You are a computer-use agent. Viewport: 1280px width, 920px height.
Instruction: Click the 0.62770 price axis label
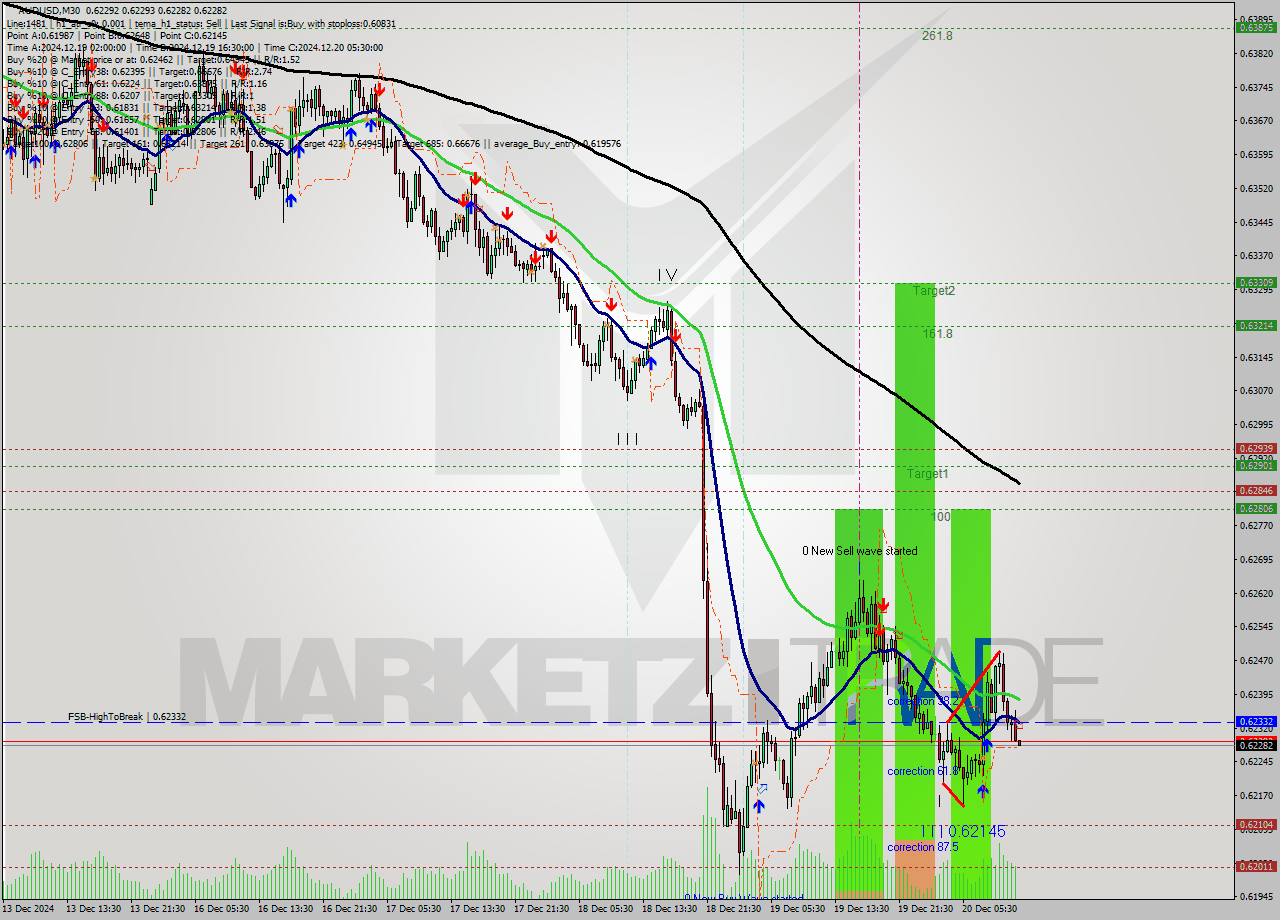(x=1256, y=524)
